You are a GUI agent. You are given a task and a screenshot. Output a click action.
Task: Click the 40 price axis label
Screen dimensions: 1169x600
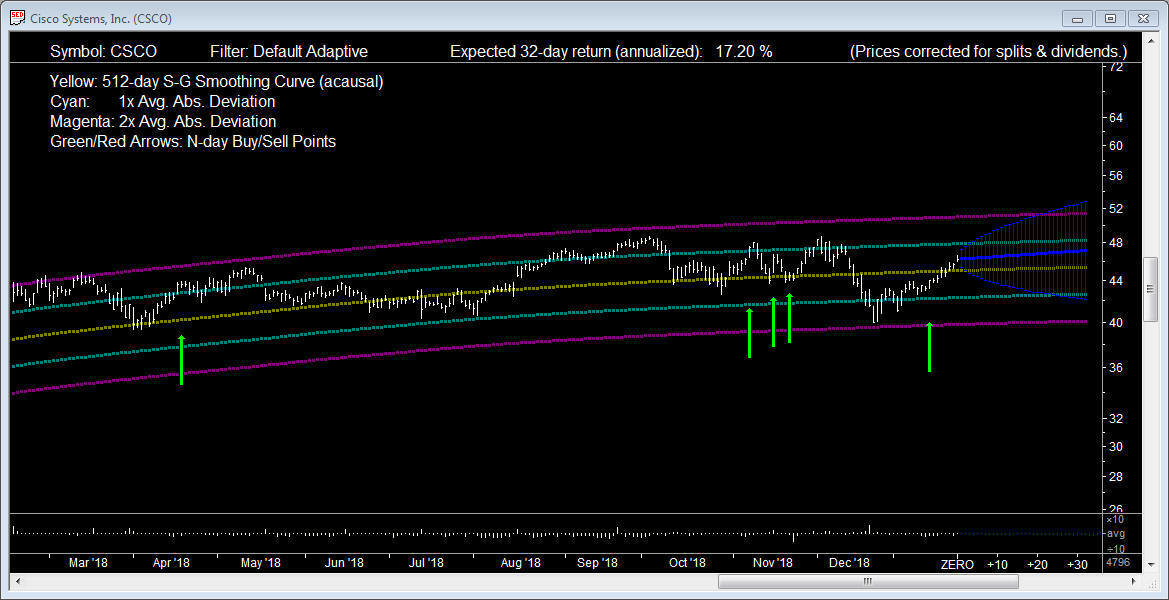(1116, 322)
